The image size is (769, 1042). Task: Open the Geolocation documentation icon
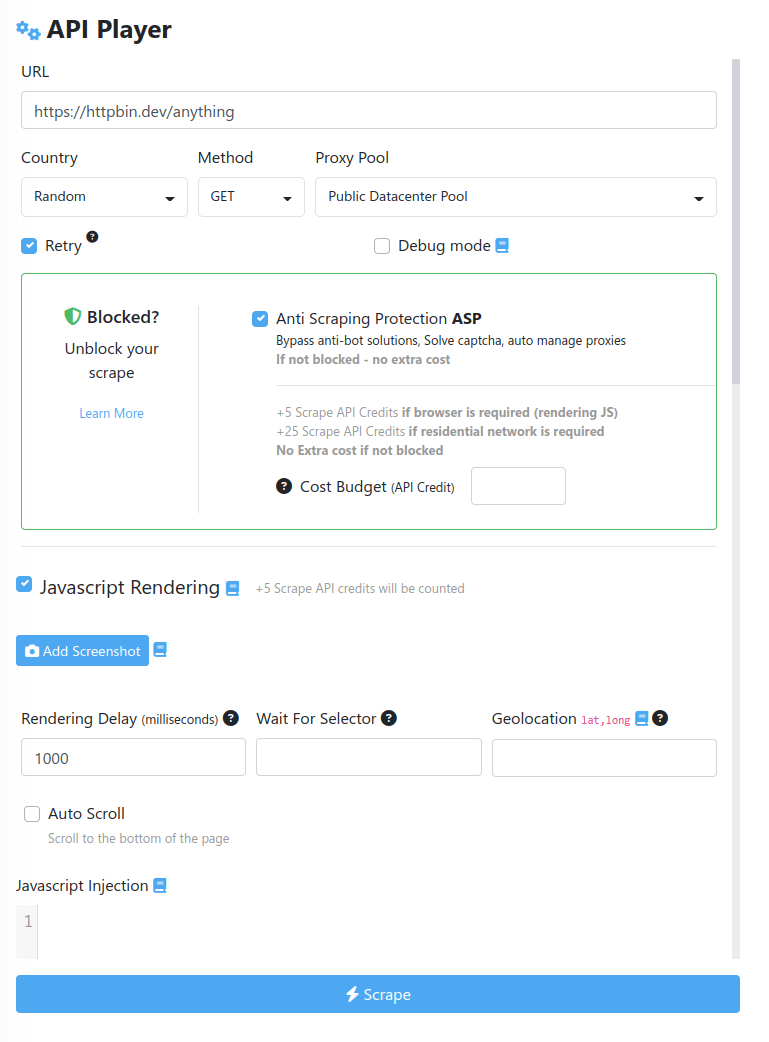pos(640,718)
